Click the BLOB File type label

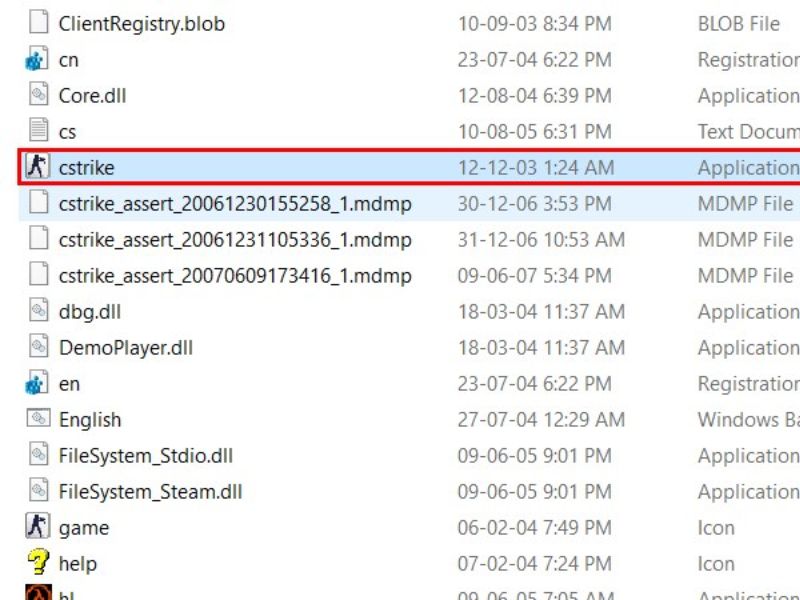[738, 24]
